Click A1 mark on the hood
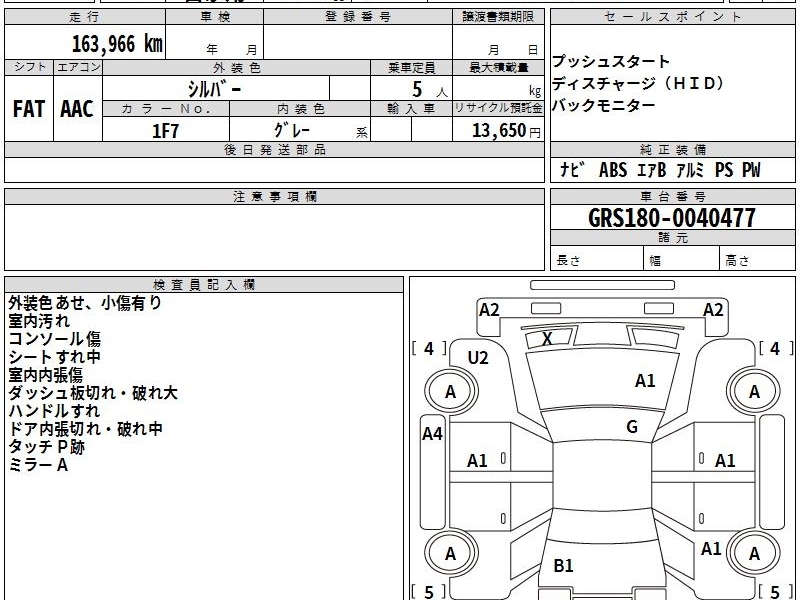Screen dimensions: 800x600 pyautogui.click(x=645, y=381)
